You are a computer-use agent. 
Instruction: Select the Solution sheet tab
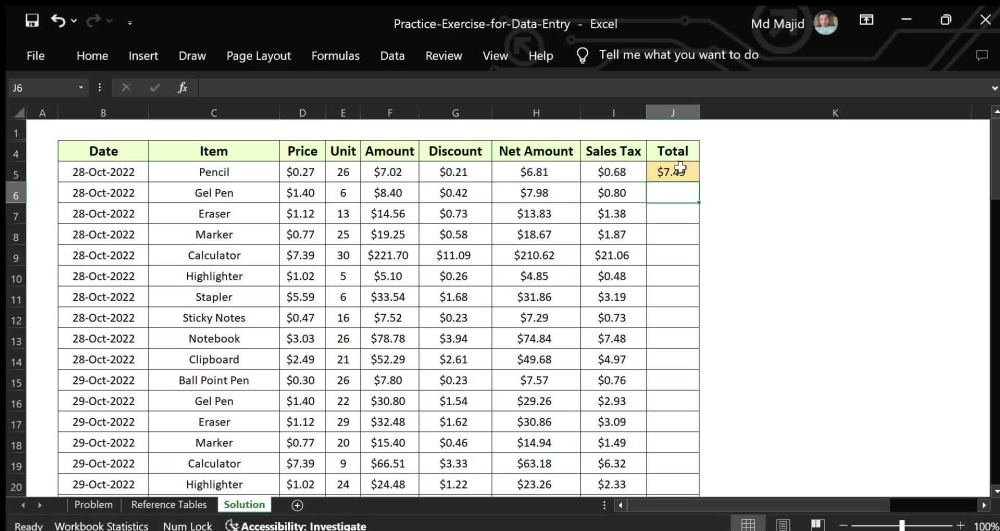(x=244, y=504)
